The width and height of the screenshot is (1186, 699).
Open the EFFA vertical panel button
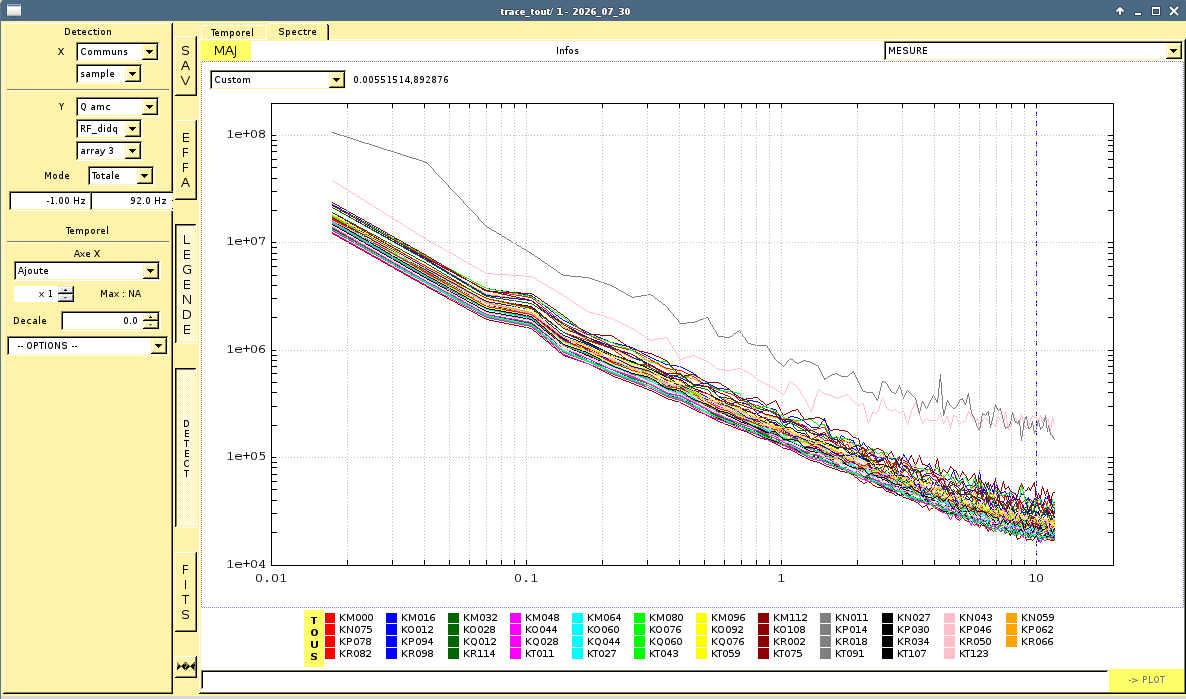coord(185,160)
